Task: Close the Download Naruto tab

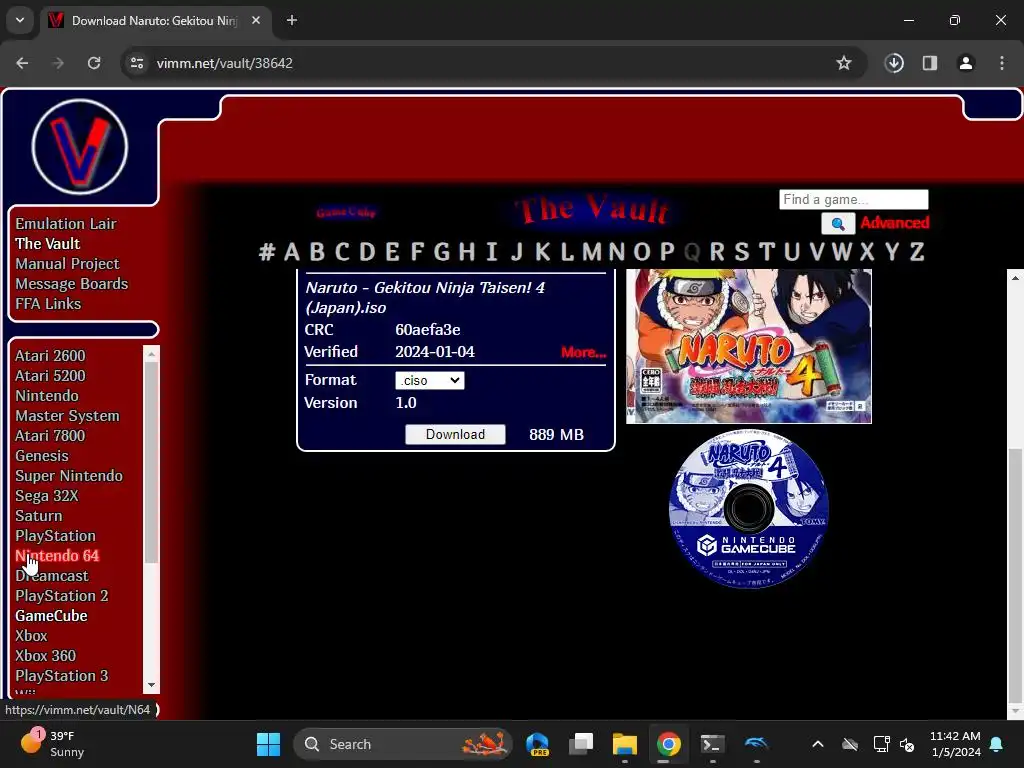Action: [x=256, y=20]
